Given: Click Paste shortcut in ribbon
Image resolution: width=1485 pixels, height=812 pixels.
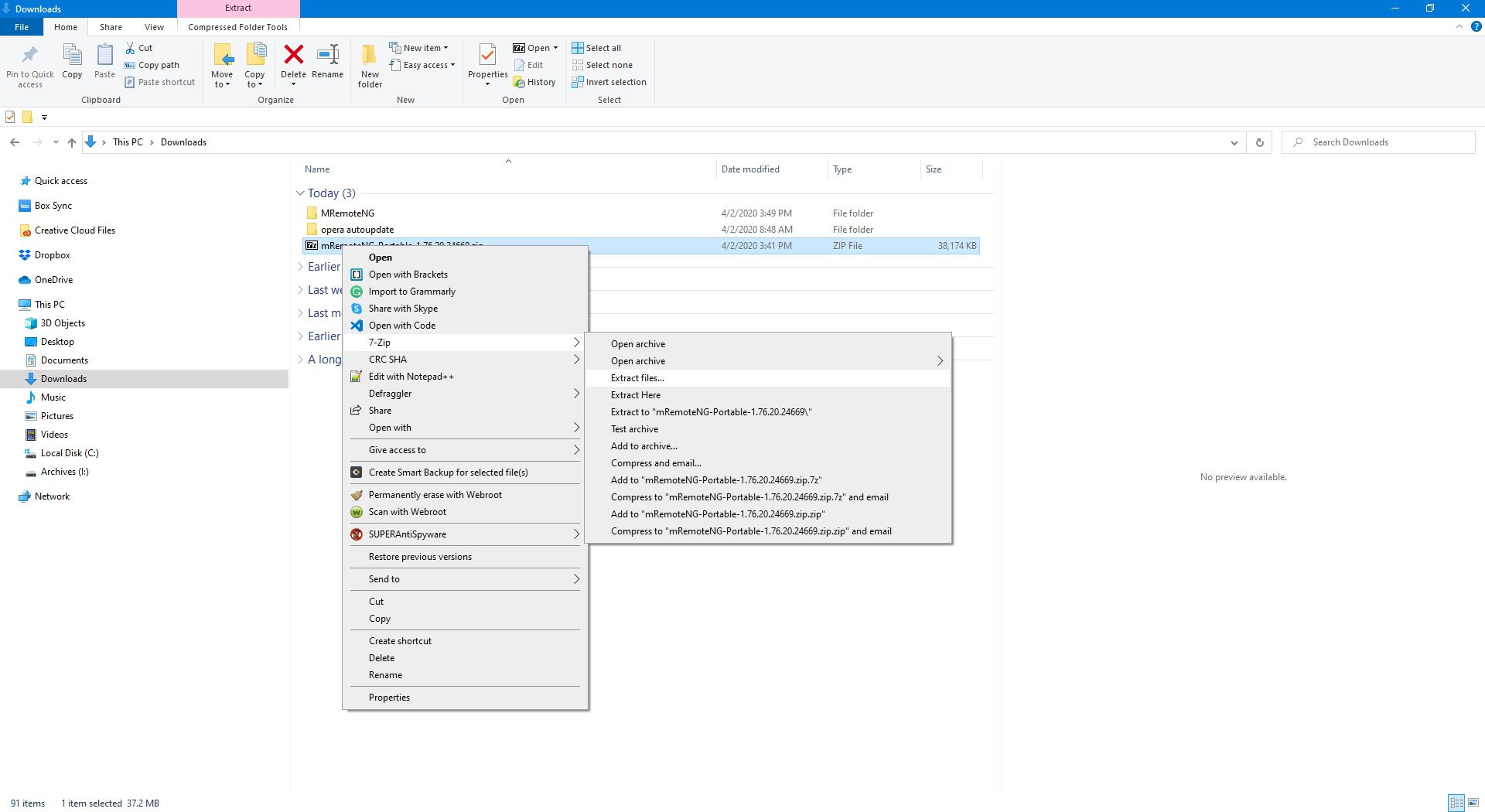Looking at the screenshot, I should point(159,82).
